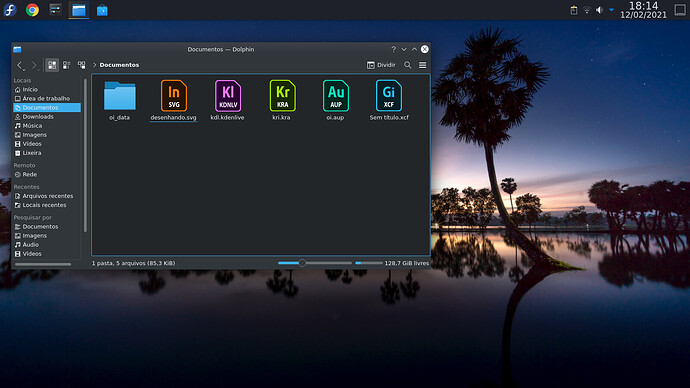Open the search magnifier icon
690x388 pixels.
coord(408,65)
